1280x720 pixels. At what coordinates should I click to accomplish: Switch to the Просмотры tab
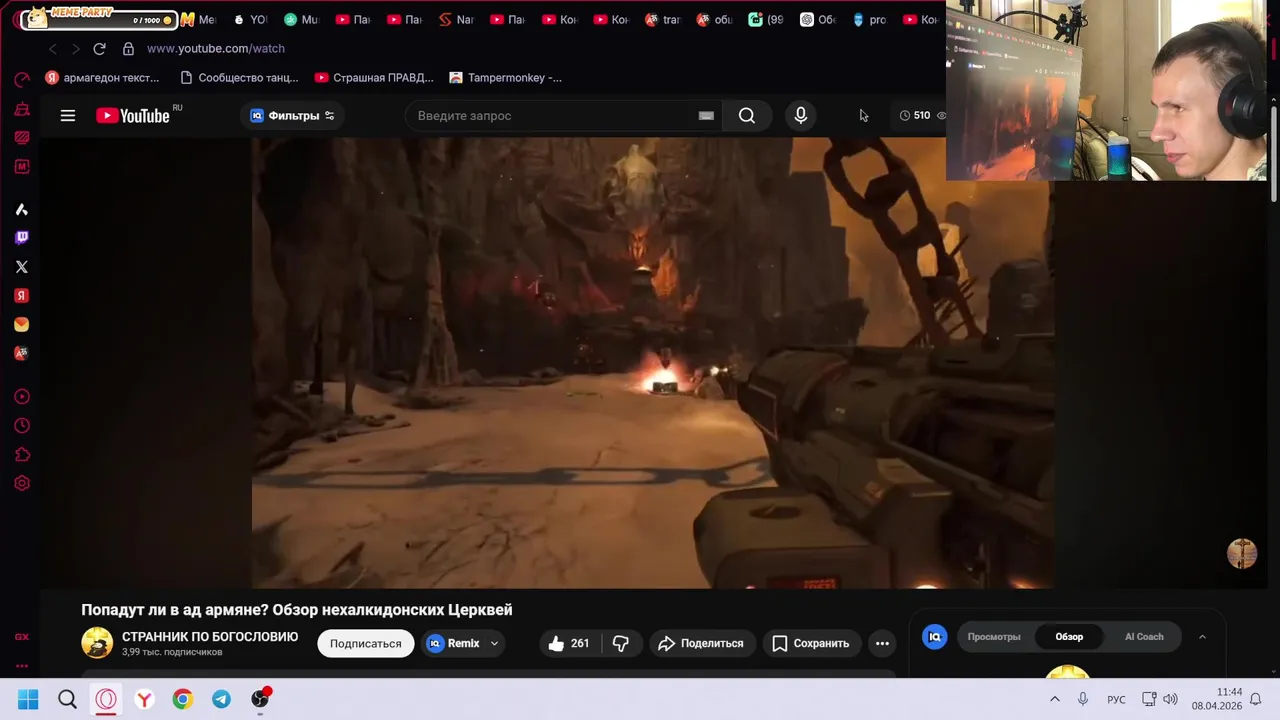tap(994, 637)
